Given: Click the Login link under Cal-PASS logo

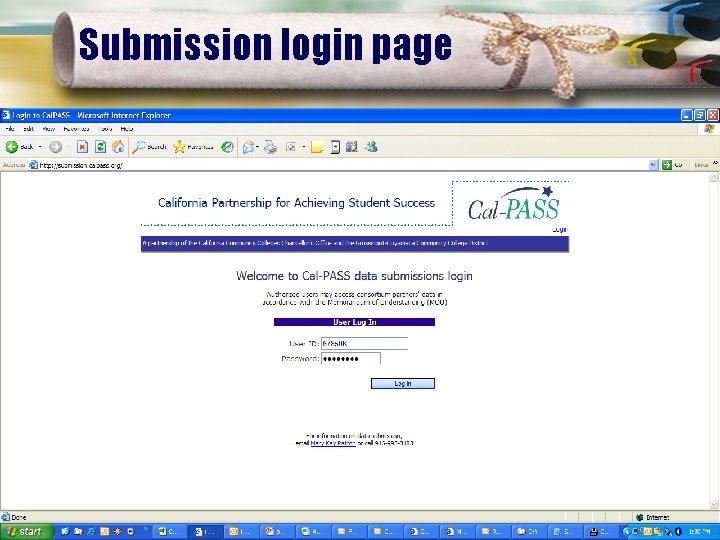Looking at the screenshot, I should (560, 230).
